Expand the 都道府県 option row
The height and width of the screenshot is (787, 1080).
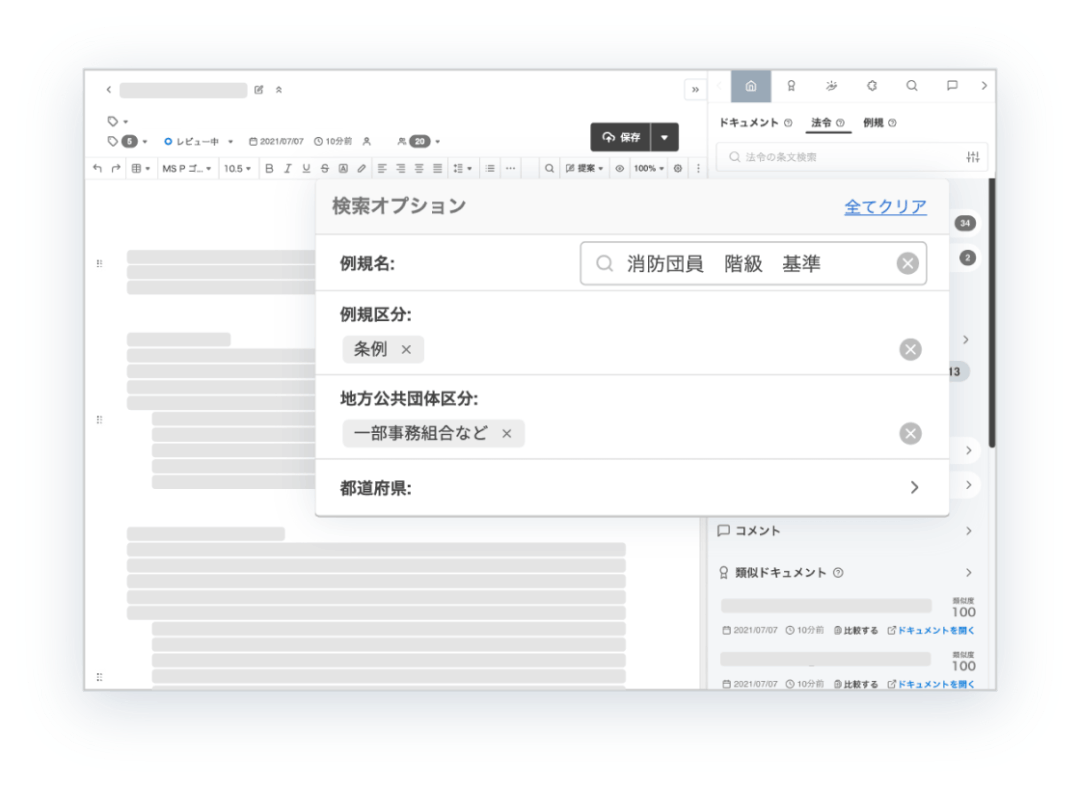pos(913,488)
